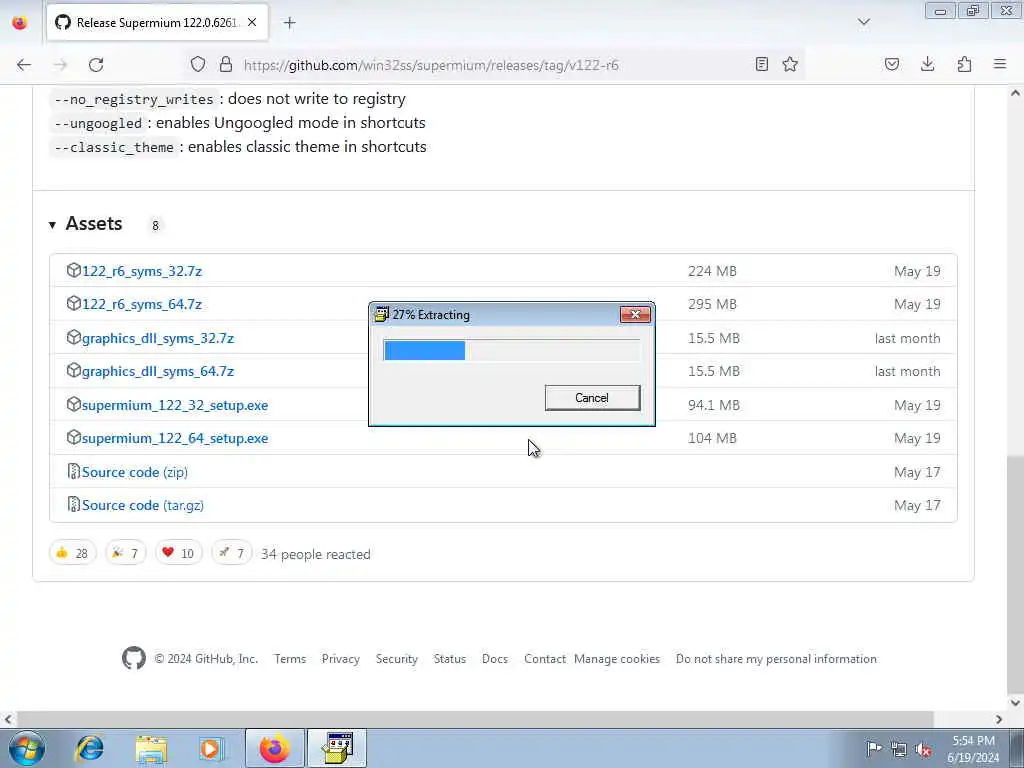Toggle heart reaction with 10
The height and width of the screenshot is (768, 1024).
tap(178, 553)
